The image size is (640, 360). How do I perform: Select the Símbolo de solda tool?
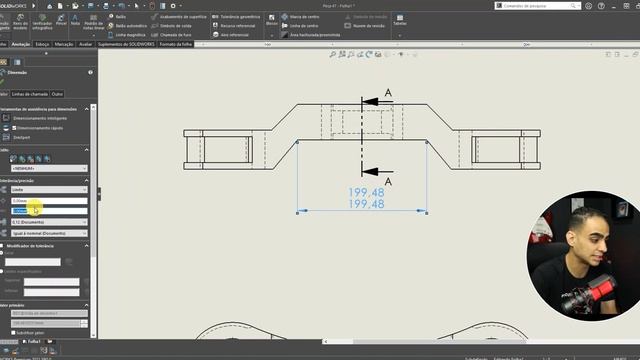pos(171,26)
